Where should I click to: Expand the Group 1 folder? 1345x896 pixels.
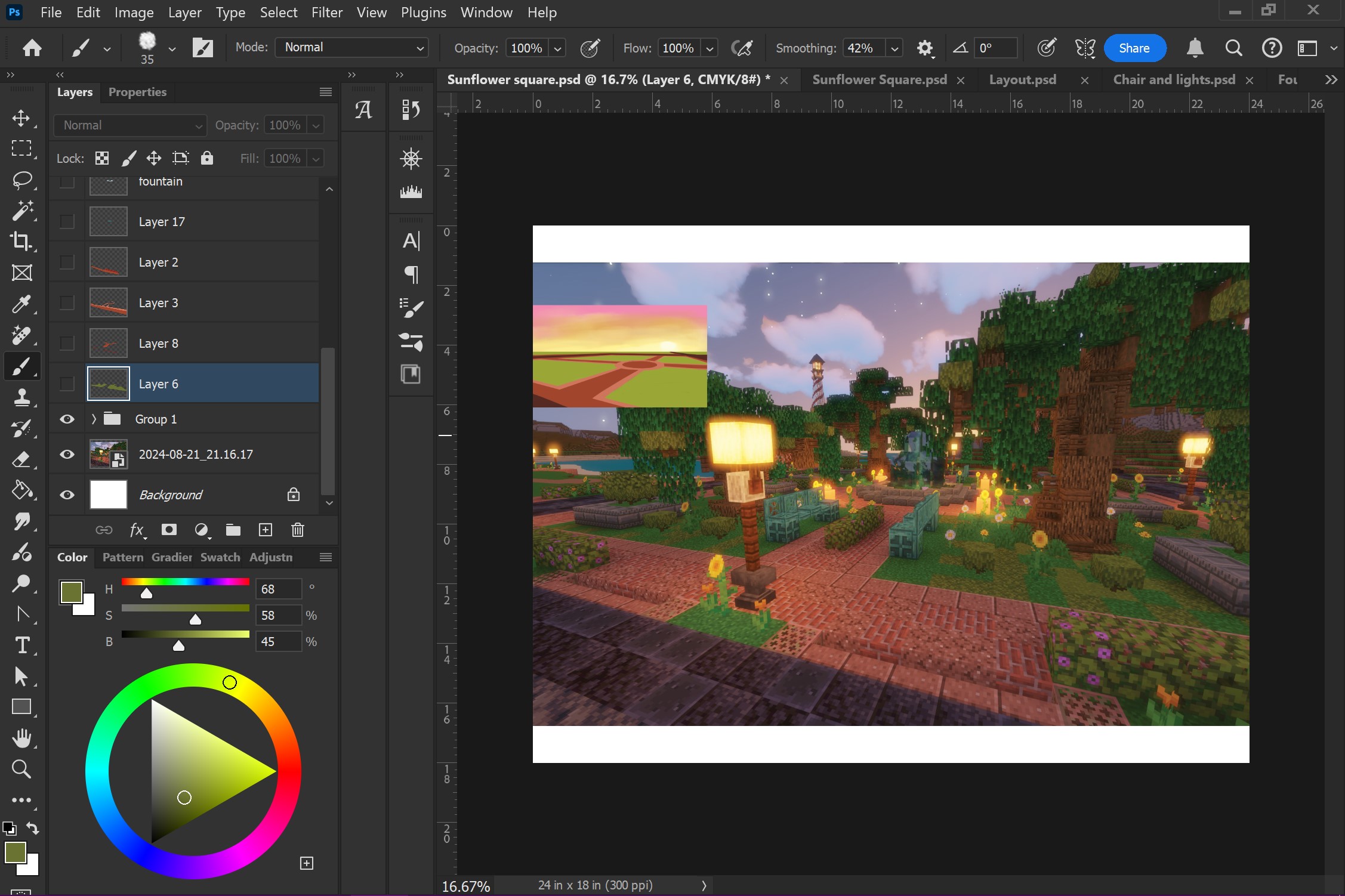tap(94, 419)
